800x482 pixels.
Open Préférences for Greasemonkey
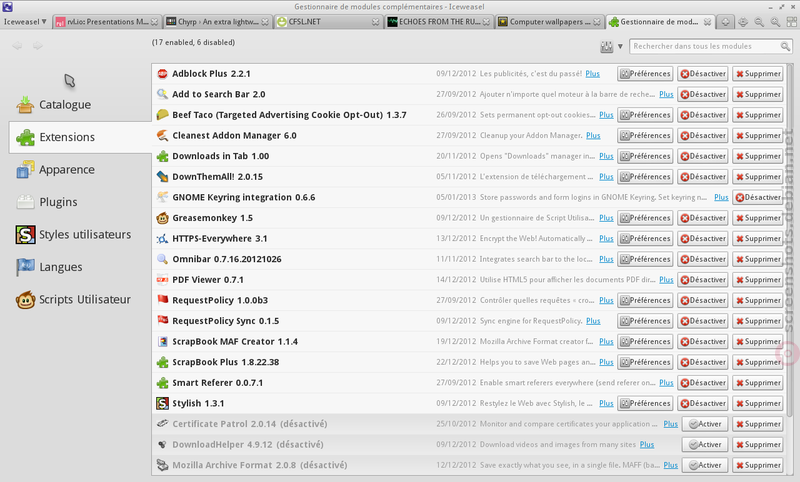645,218
